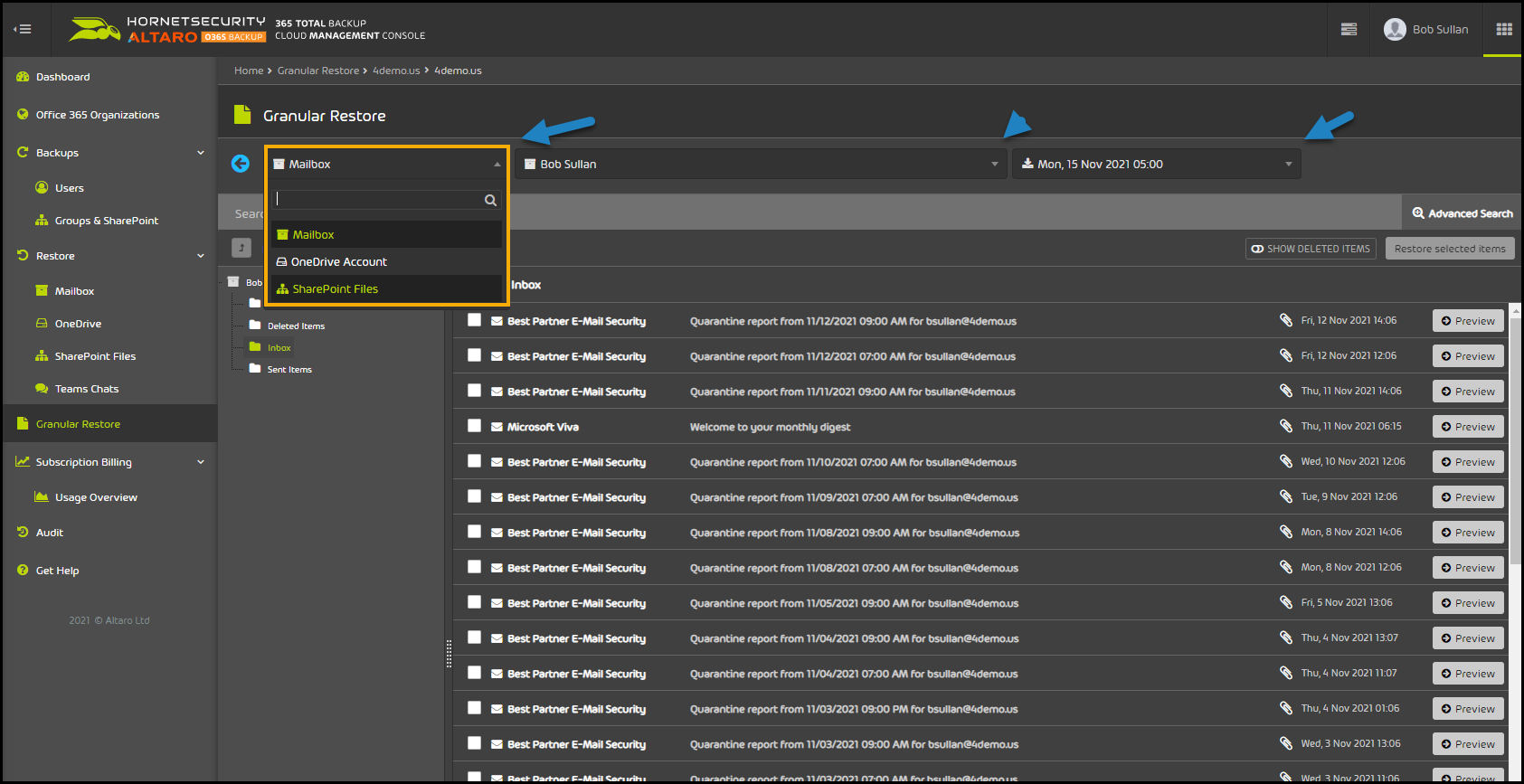
Task: Preview the Fri, 12 Nov 2021 14:06 email
Action: tap(1468, 321)
